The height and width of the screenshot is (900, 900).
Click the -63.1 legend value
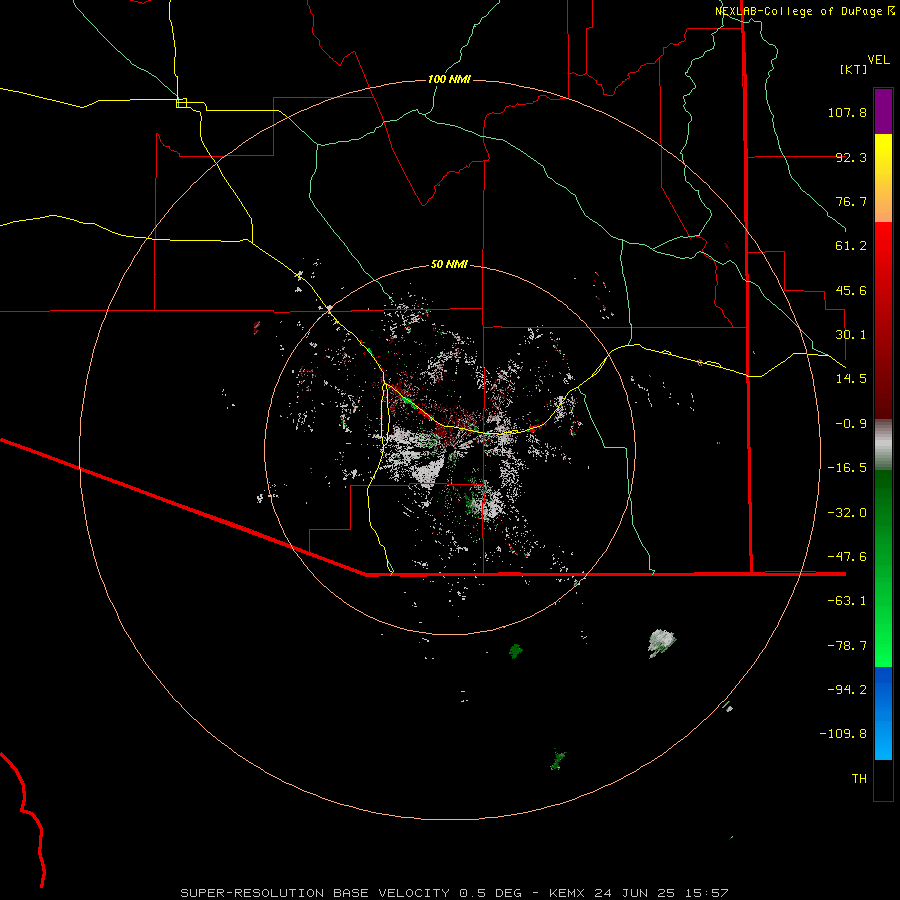(847, 601)
